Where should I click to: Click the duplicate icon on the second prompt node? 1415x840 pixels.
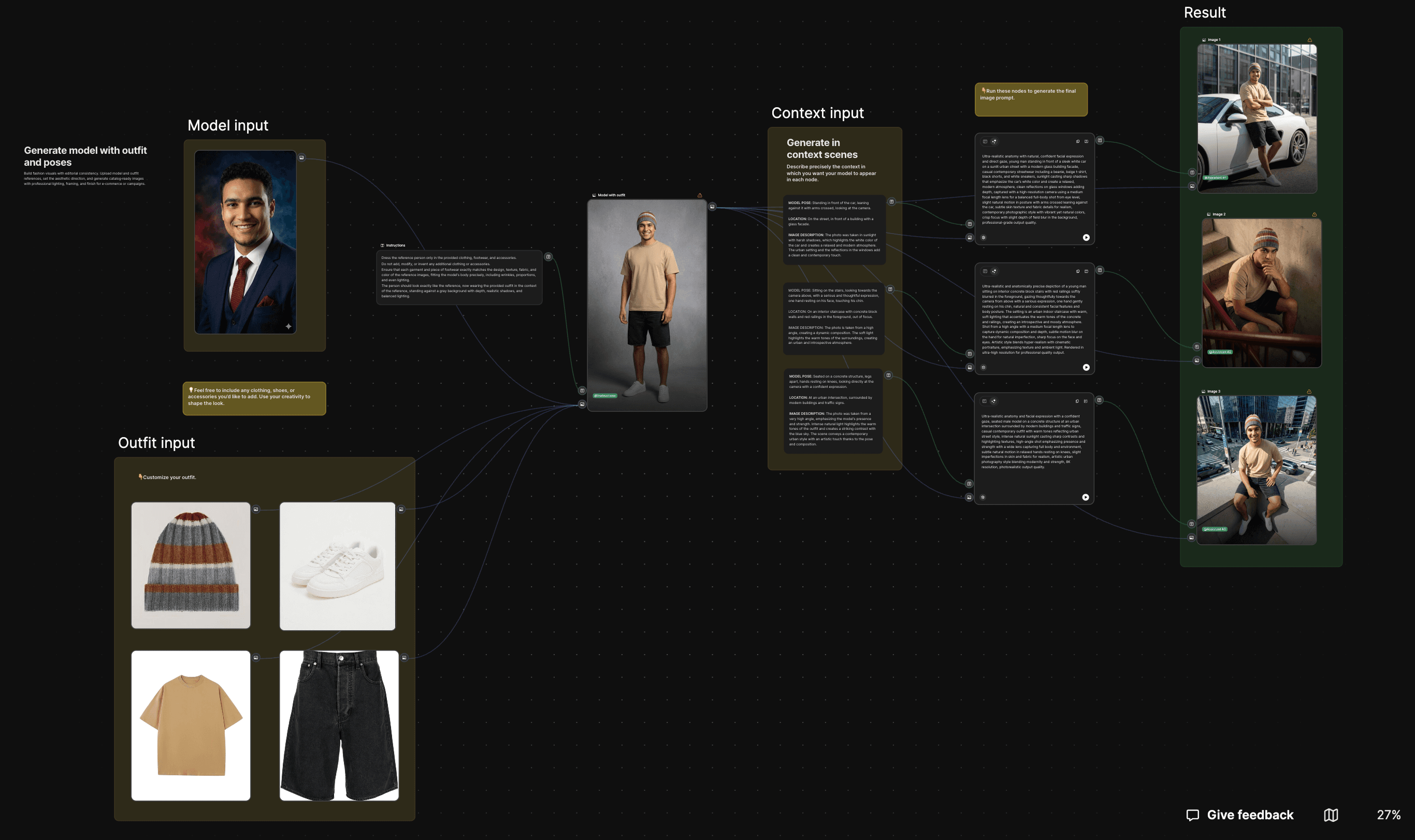tap(1078, 272)
